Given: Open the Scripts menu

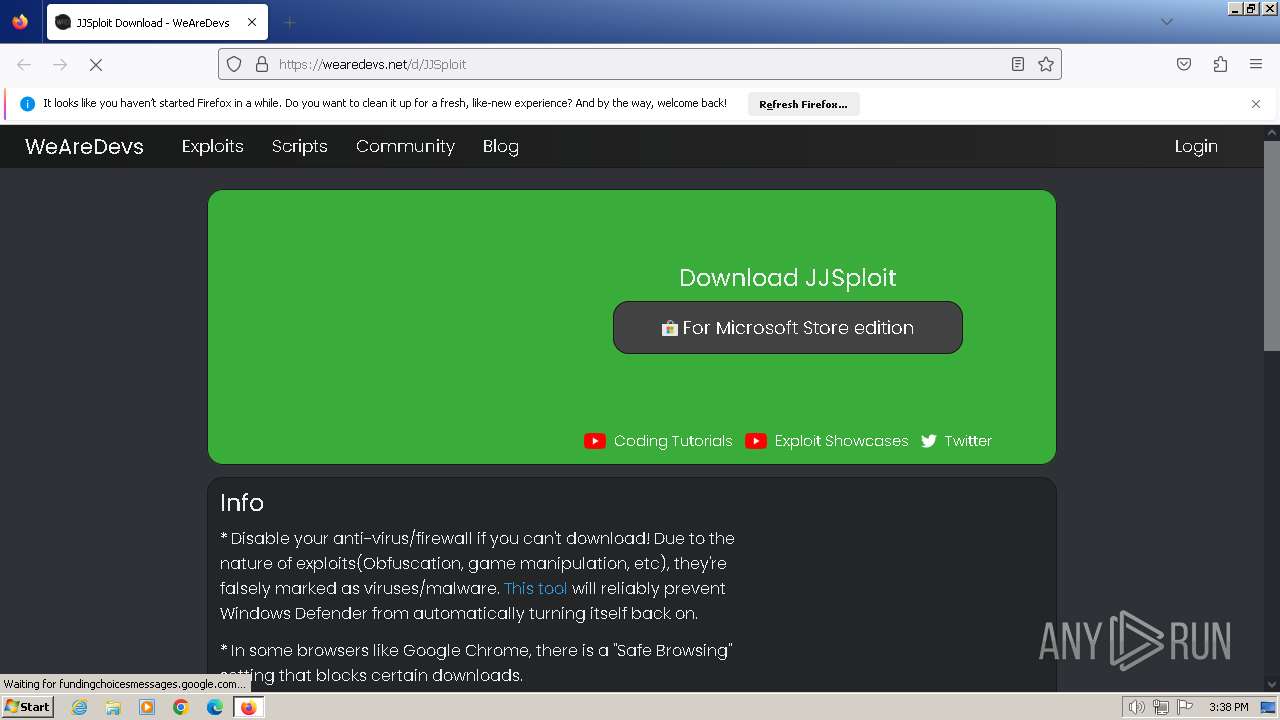Looking at the screenshot, I should [x=300, y=146].
